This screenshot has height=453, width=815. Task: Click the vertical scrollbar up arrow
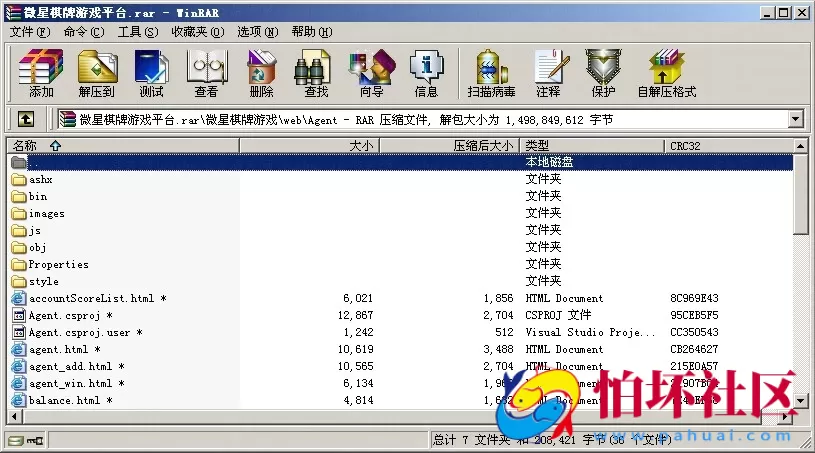click(x=800, y=146)
